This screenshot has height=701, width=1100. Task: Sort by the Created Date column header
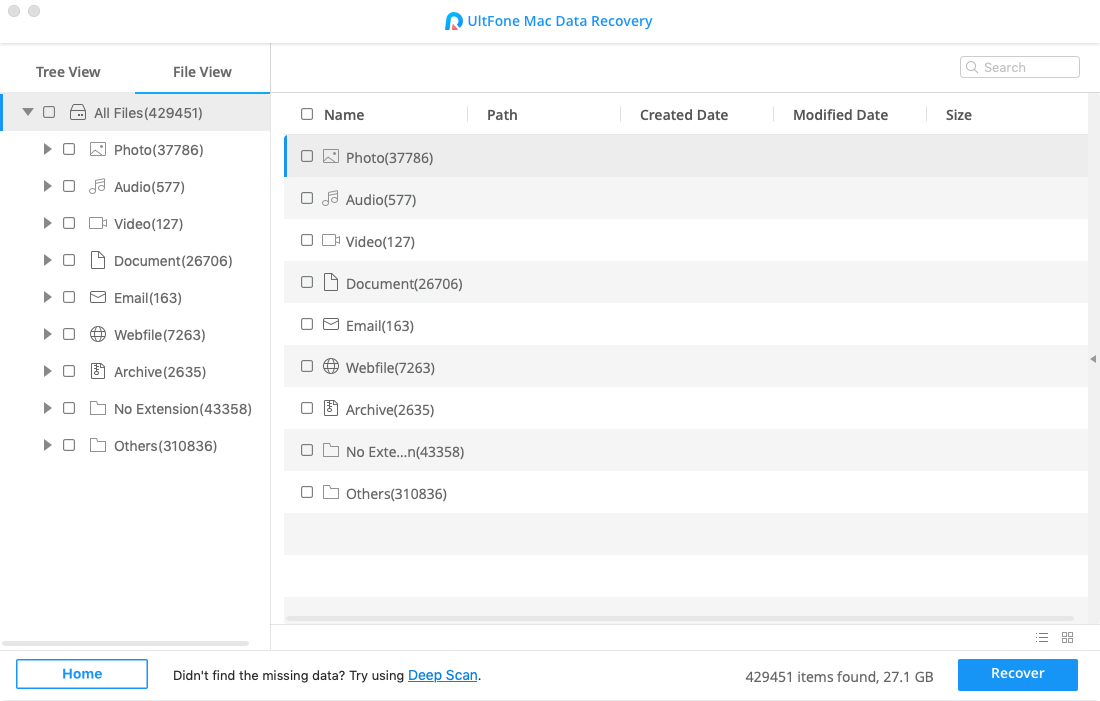(684, 115)
